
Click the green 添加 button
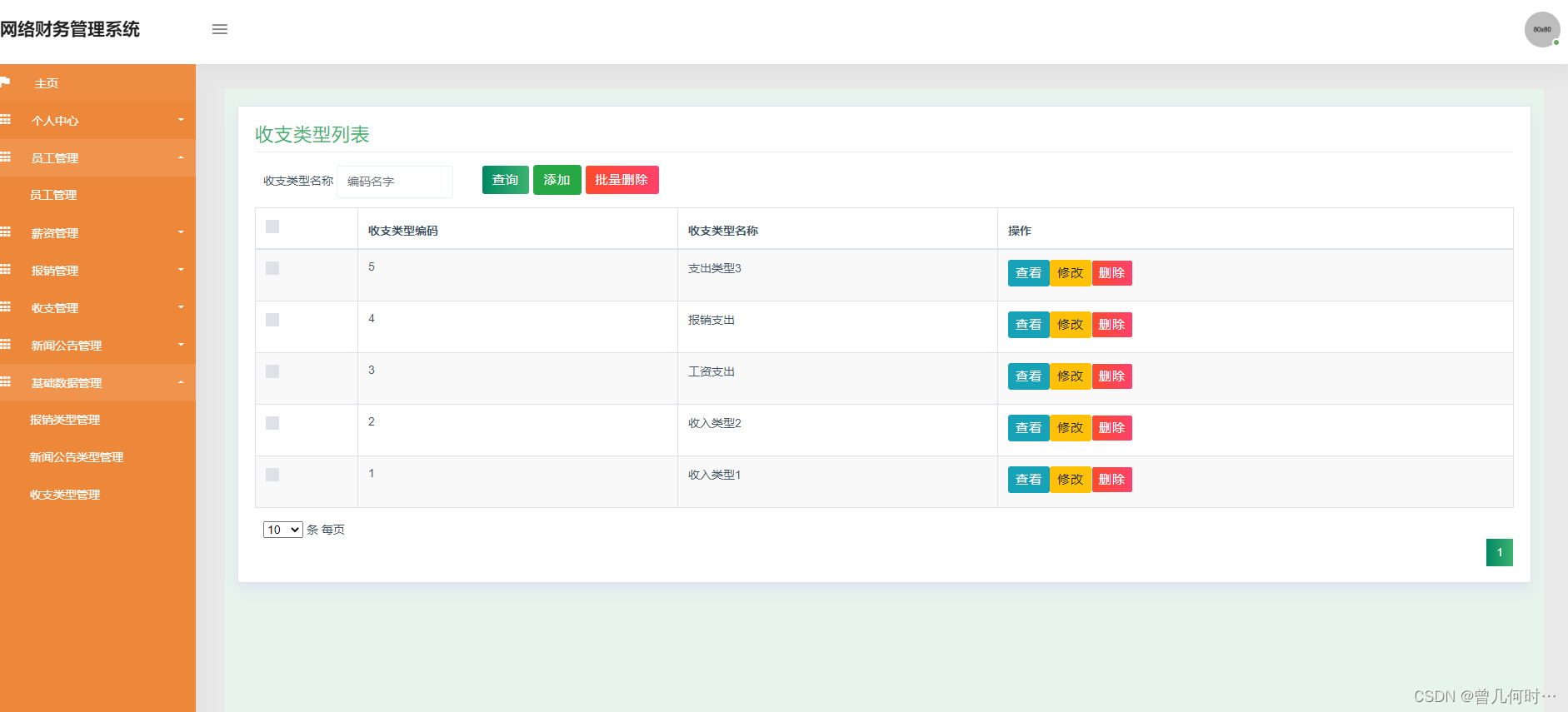[557, 180]
